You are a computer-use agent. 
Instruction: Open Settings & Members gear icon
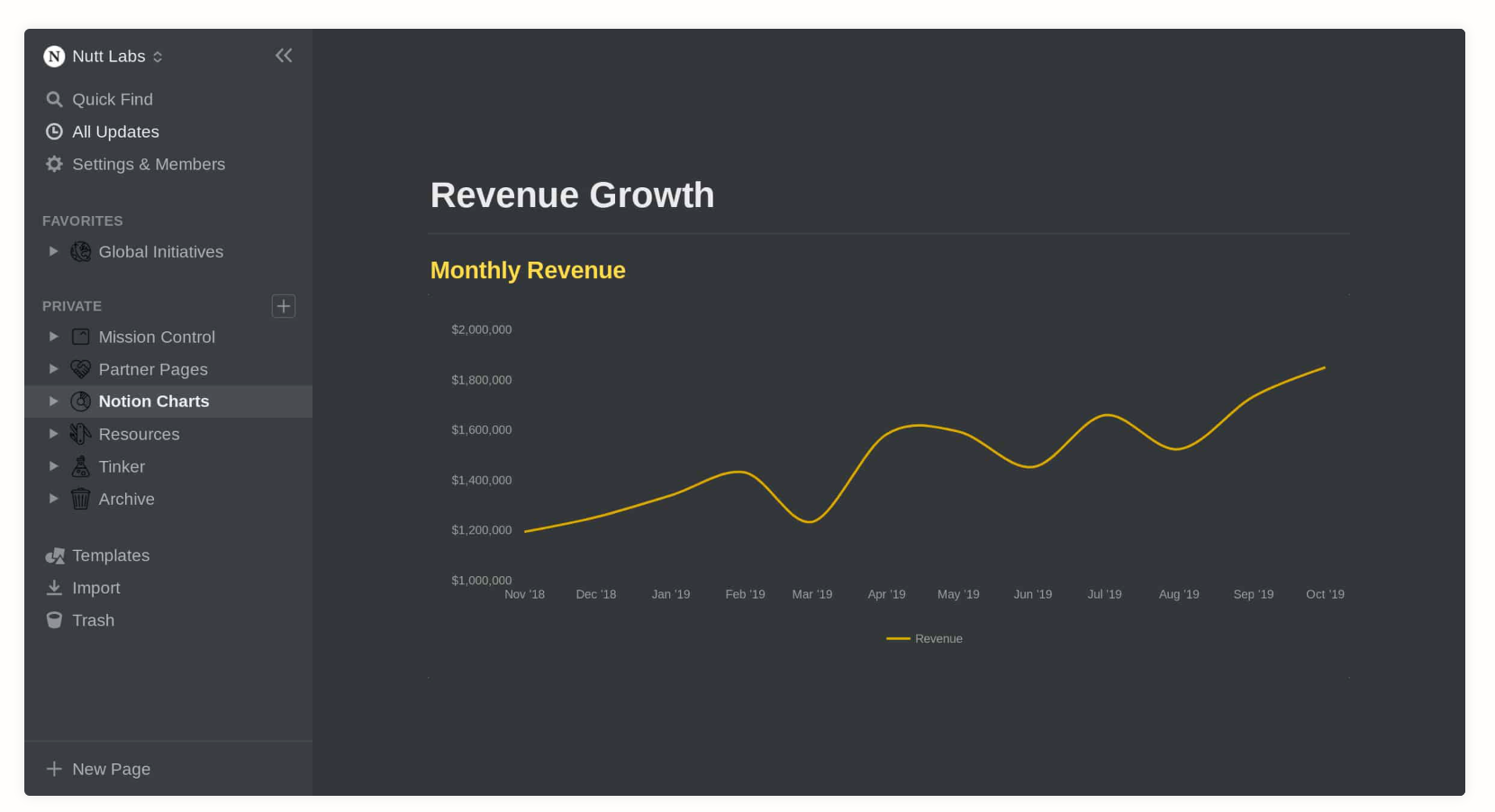click(x=54, y=164)
